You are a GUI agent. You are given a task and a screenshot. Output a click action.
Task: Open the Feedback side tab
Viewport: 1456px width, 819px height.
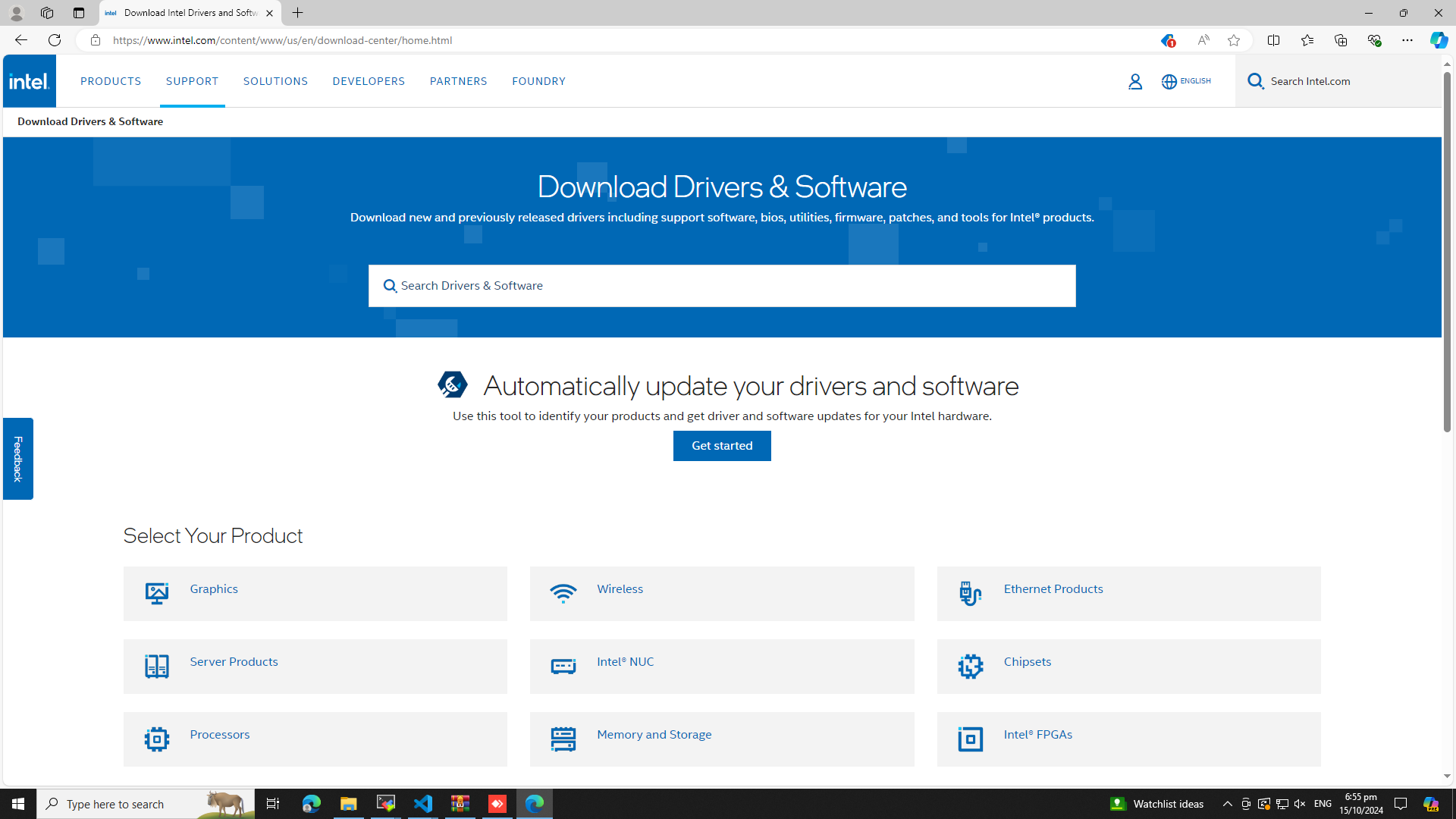[17, 459]
